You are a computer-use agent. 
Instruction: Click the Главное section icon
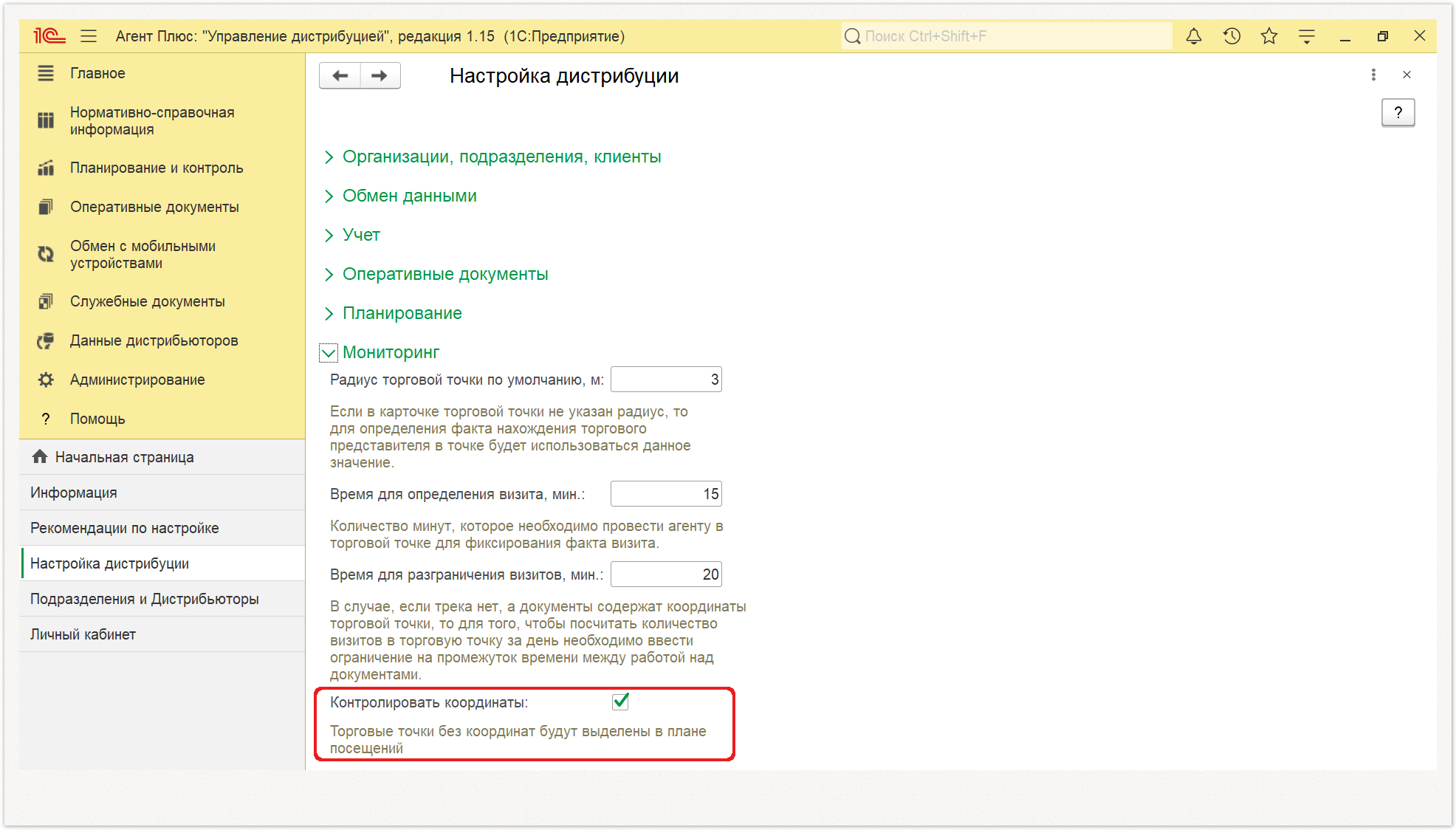click(x=46, y=73)
